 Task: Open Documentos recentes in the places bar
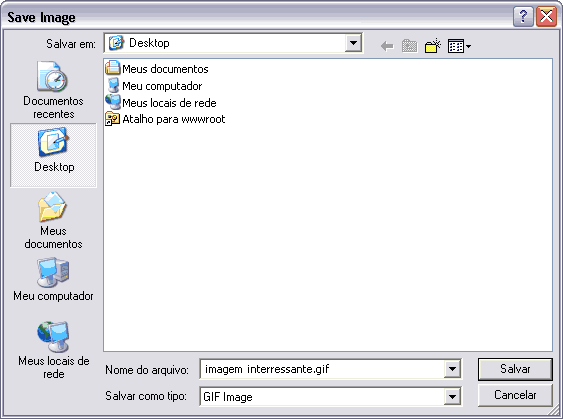tap(53, 90)
